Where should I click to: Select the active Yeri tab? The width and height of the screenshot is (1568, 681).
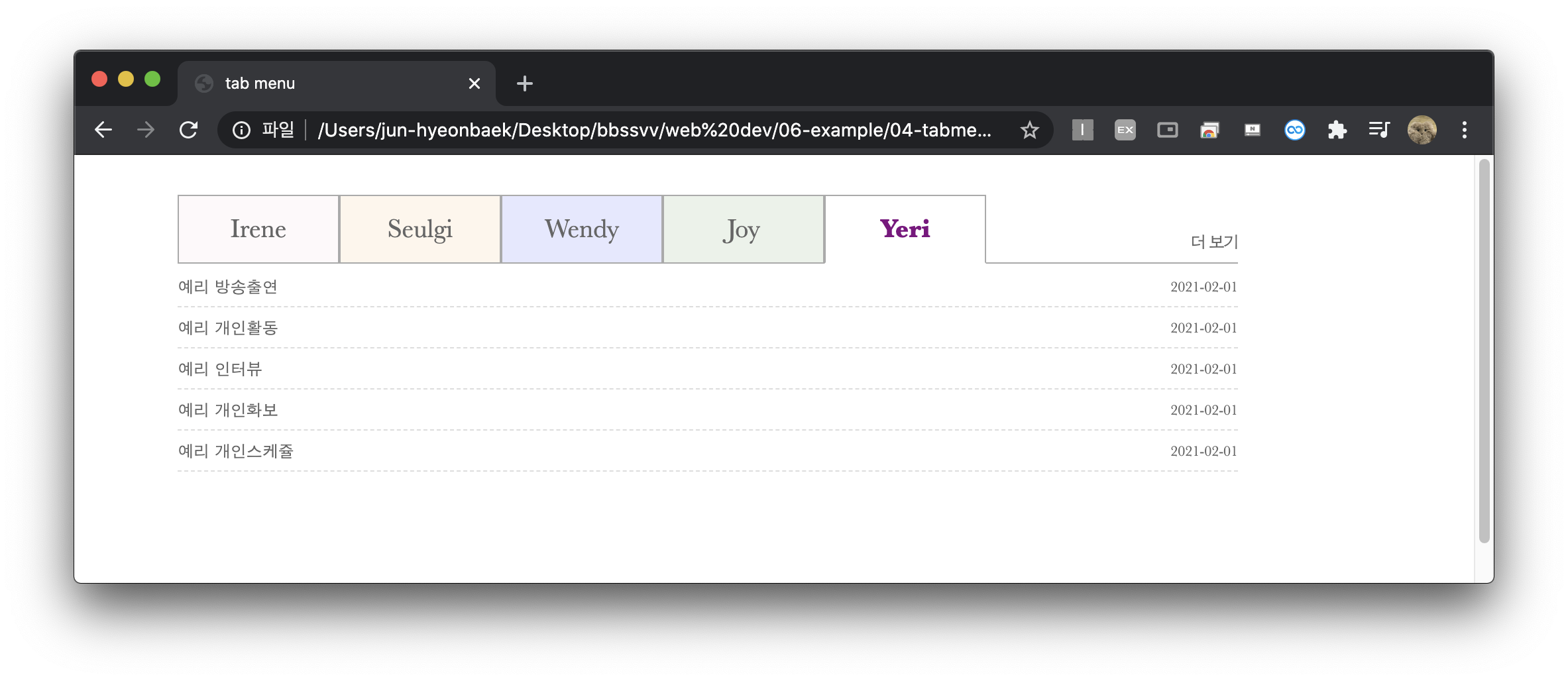(x=905, y=229)
